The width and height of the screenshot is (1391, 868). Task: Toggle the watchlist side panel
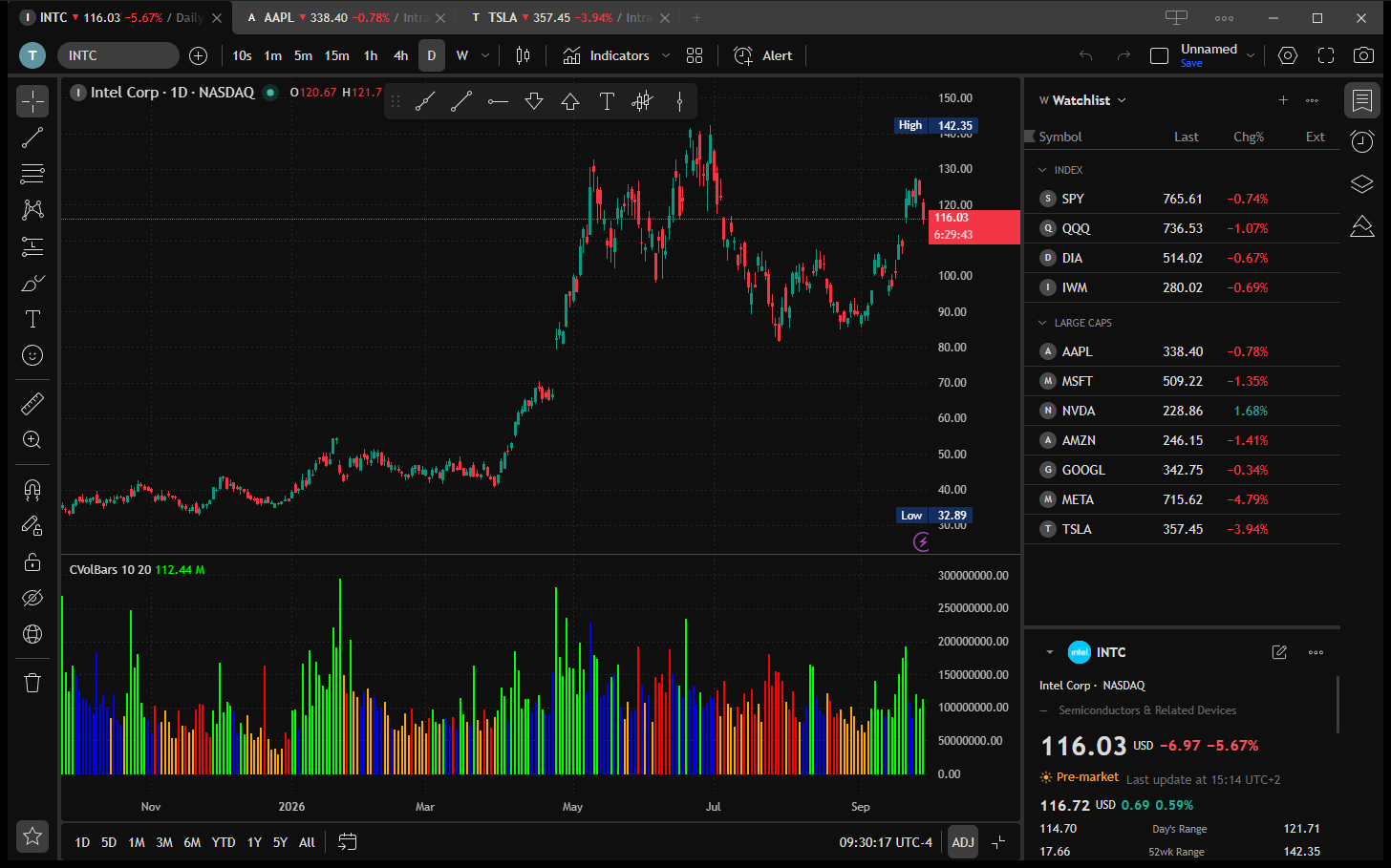pyautogui.click(x=1362, y=100)
